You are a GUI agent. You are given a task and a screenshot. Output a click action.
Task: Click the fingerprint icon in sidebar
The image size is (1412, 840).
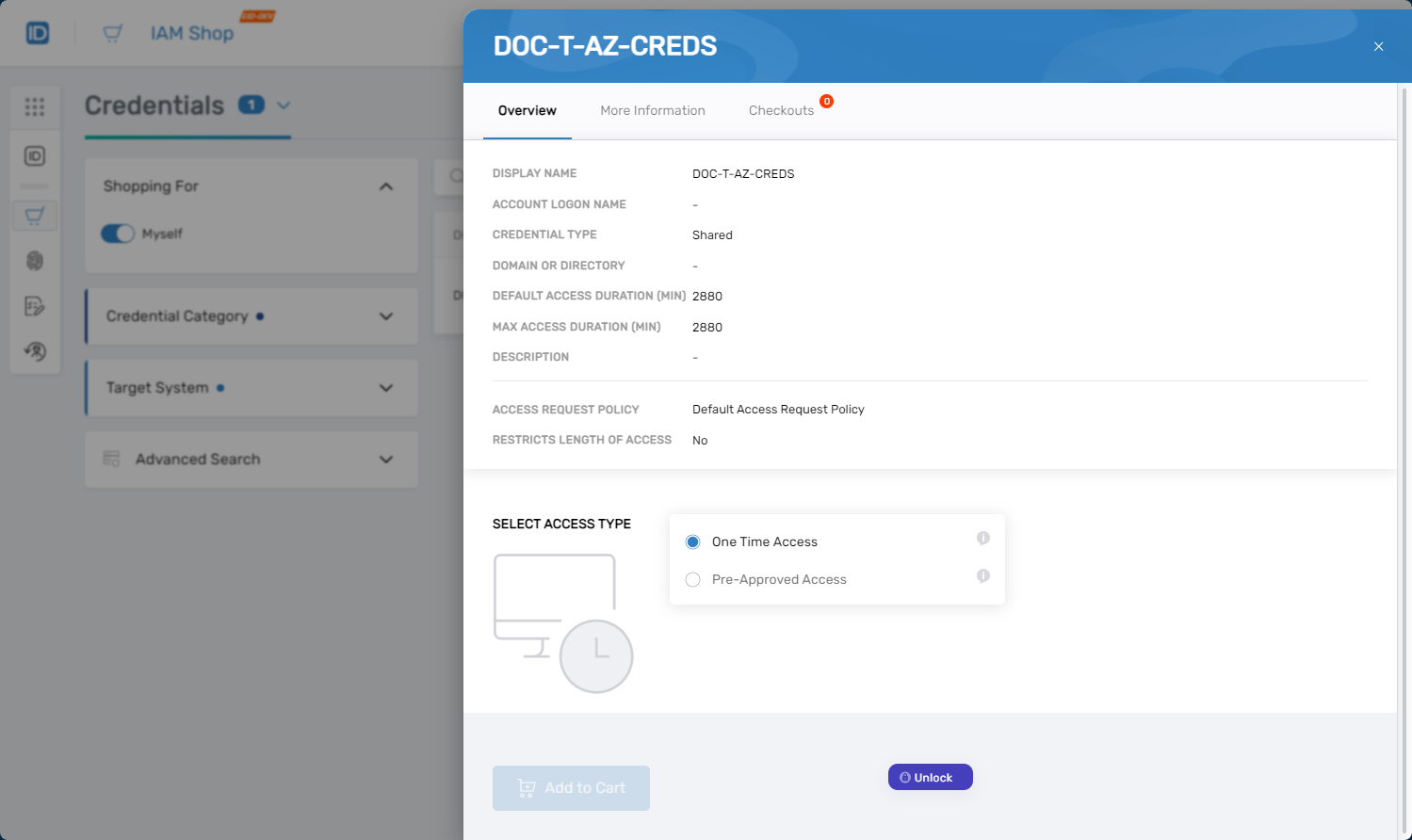tap(35, 261)
